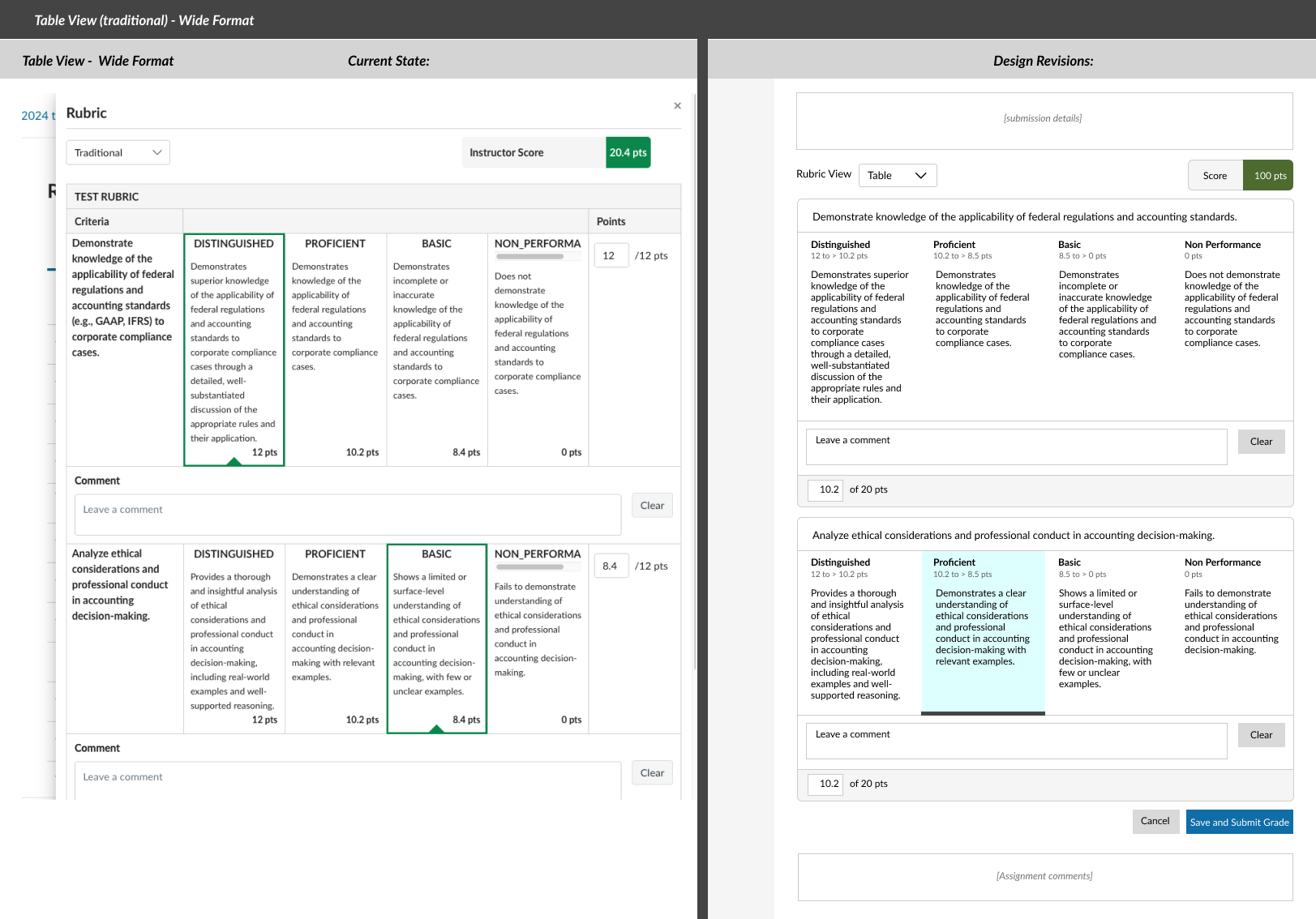Image resolution: width=1316 pixels, height=919 pixels.
Task: Select Non Performance for the first criterion
Action: (x=1231, y=316)
